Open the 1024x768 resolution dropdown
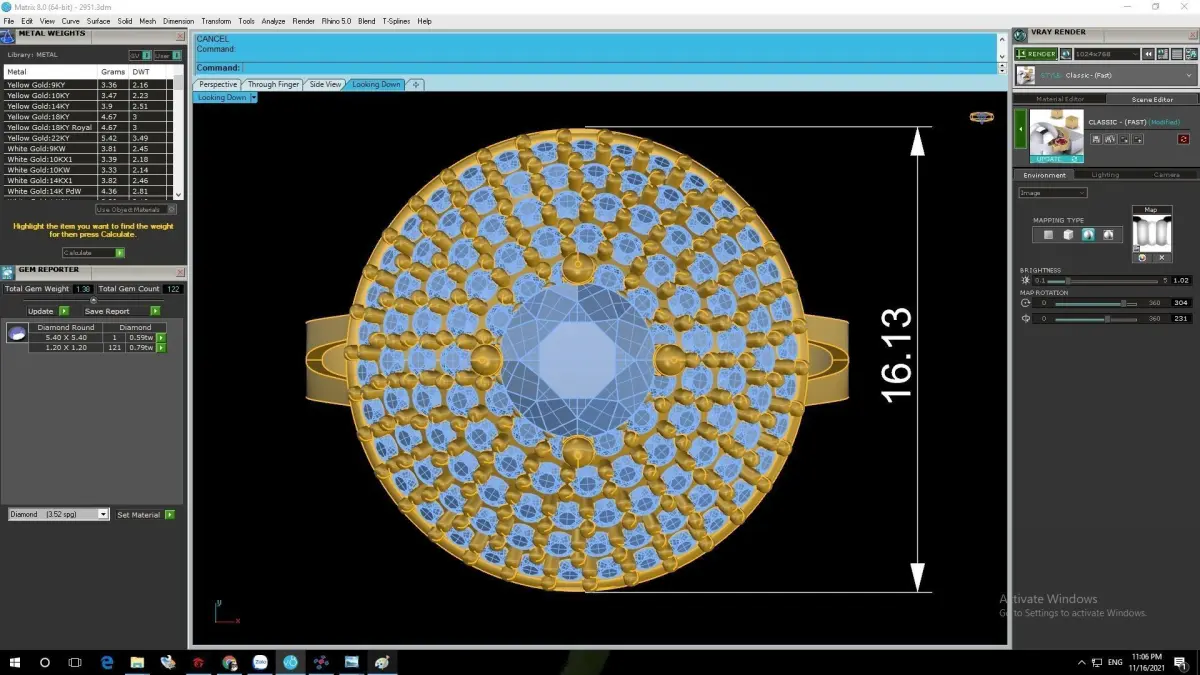The width and height of the screenshot is (1200, 675). click(x=1107, y=54)
